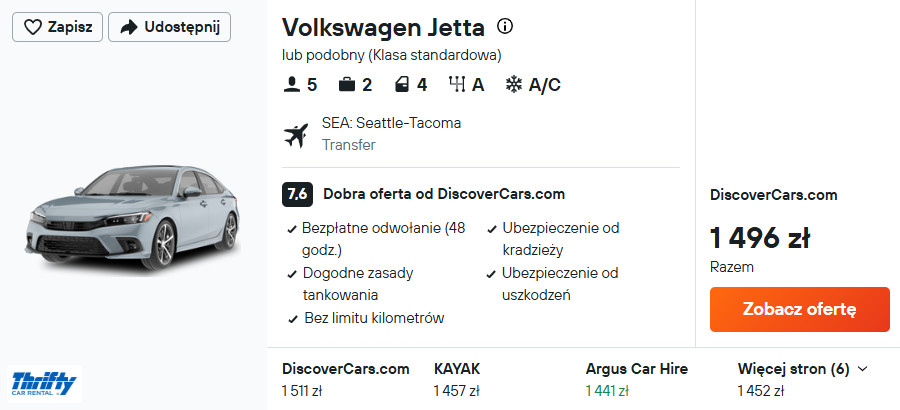The height and width of the screenshot is (410, 900).
Task: Click the car doors icon
Action: click(400, 84)
